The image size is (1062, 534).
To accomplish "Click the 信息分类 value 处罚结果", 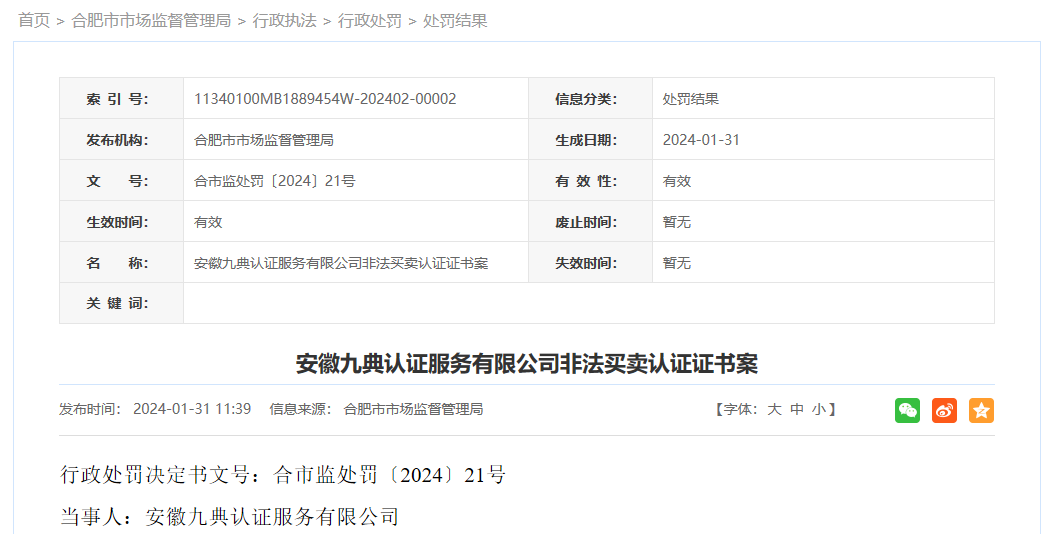I will tap(691, 99).
